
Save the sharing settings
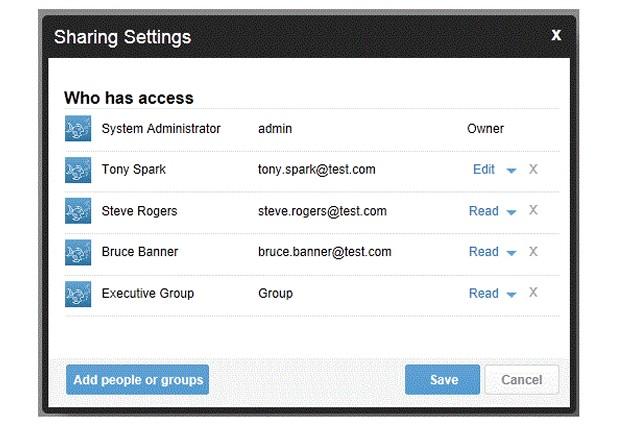[x=442, y=380]
